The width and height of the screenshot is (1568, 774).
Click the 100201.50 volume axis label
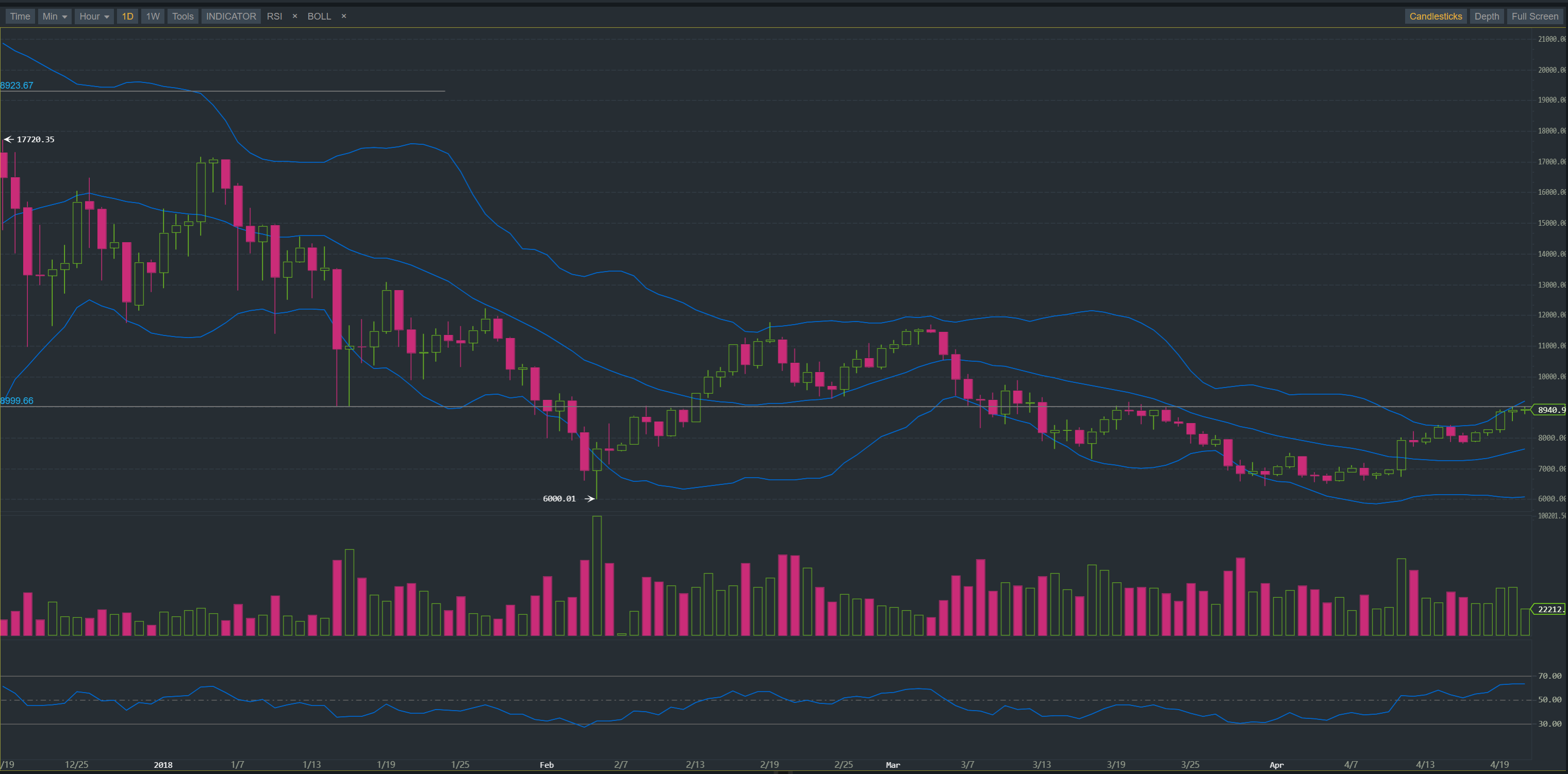pyautogui.click(x=1552, y=515)
